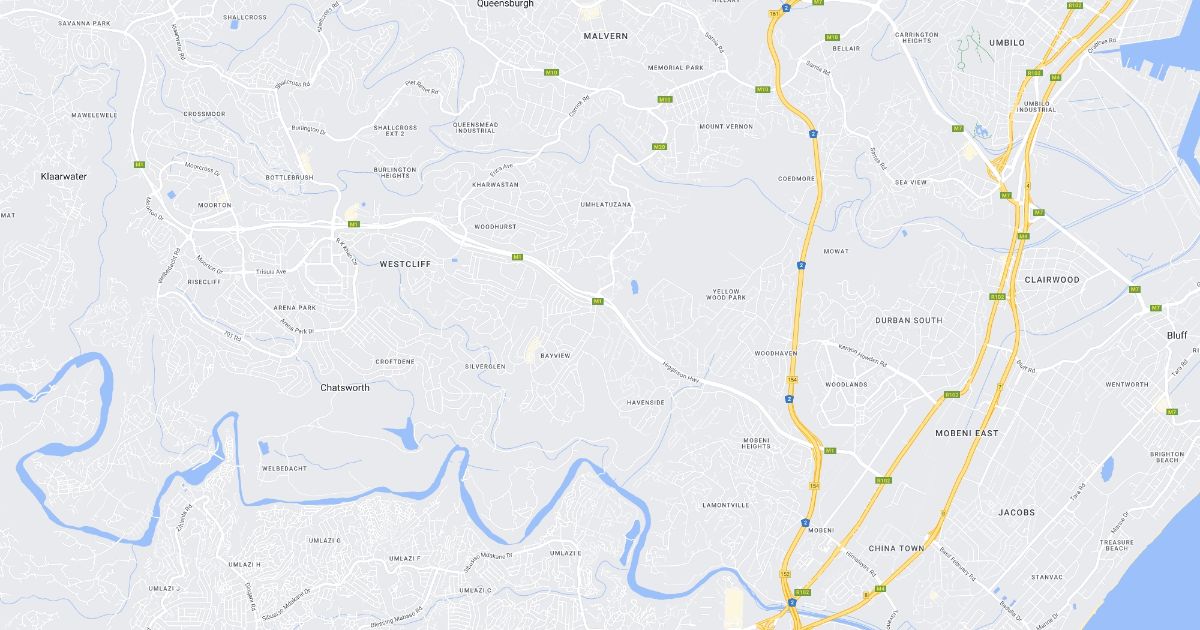Select the LAMONTVILLE label

726,505
